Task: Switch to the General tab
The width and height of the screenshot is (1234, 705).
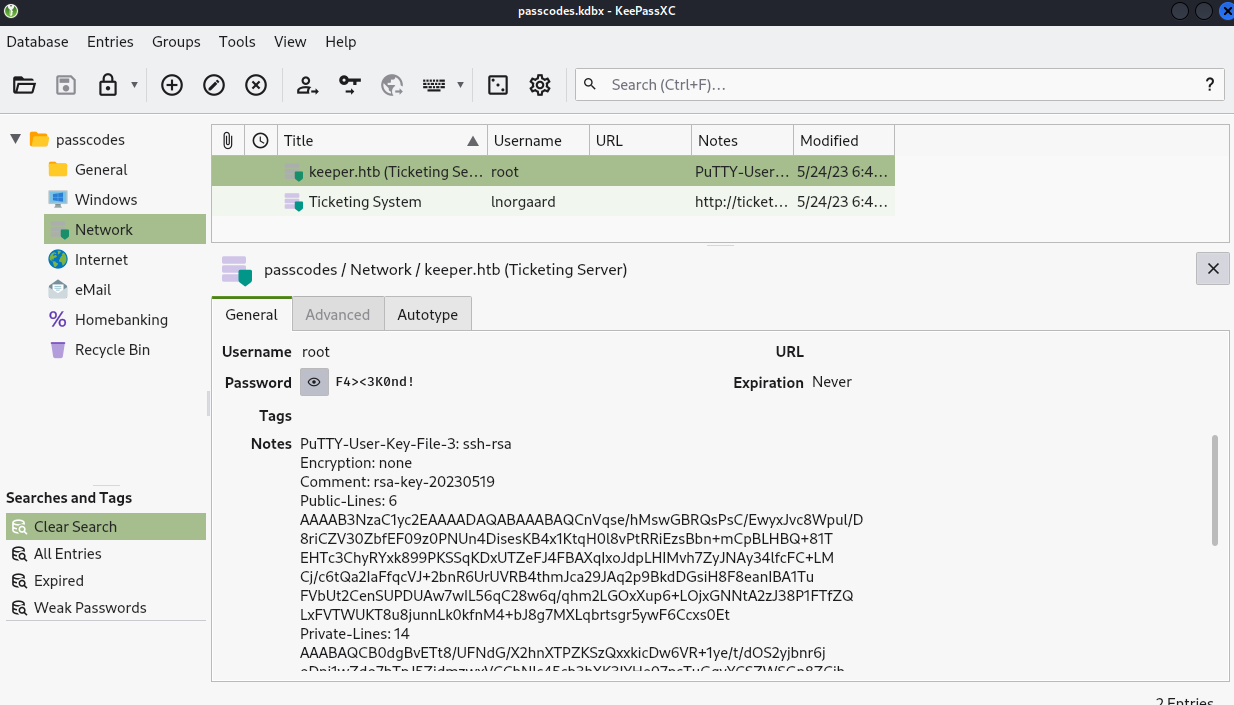Action: 252,314
